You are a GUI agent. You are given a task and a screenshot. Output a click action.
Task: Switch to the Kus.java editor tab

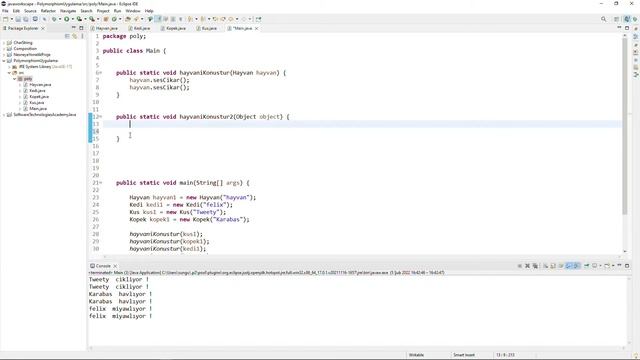pos(207,28)
